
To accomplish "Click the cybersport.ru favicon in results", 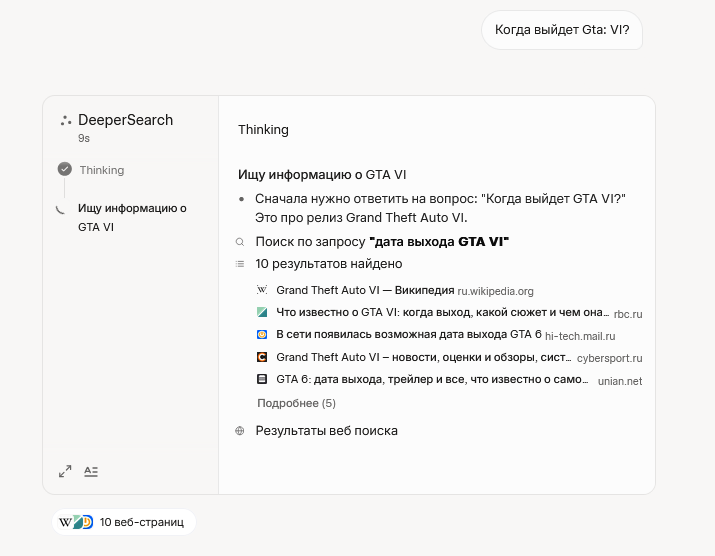I will (x=262, y=357).
